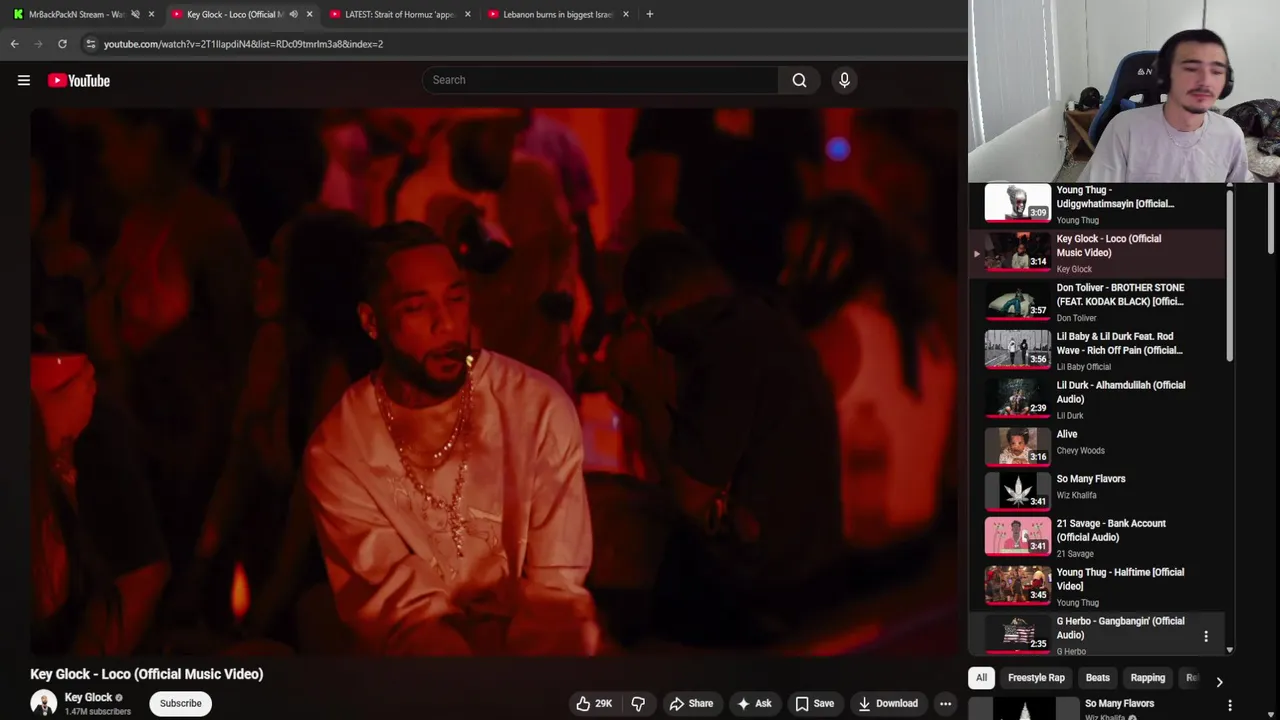The width and height of the screenshot is (1280, 720).
Task: Select the Freestyle Rap filter chip
Action: point(1036,678)
